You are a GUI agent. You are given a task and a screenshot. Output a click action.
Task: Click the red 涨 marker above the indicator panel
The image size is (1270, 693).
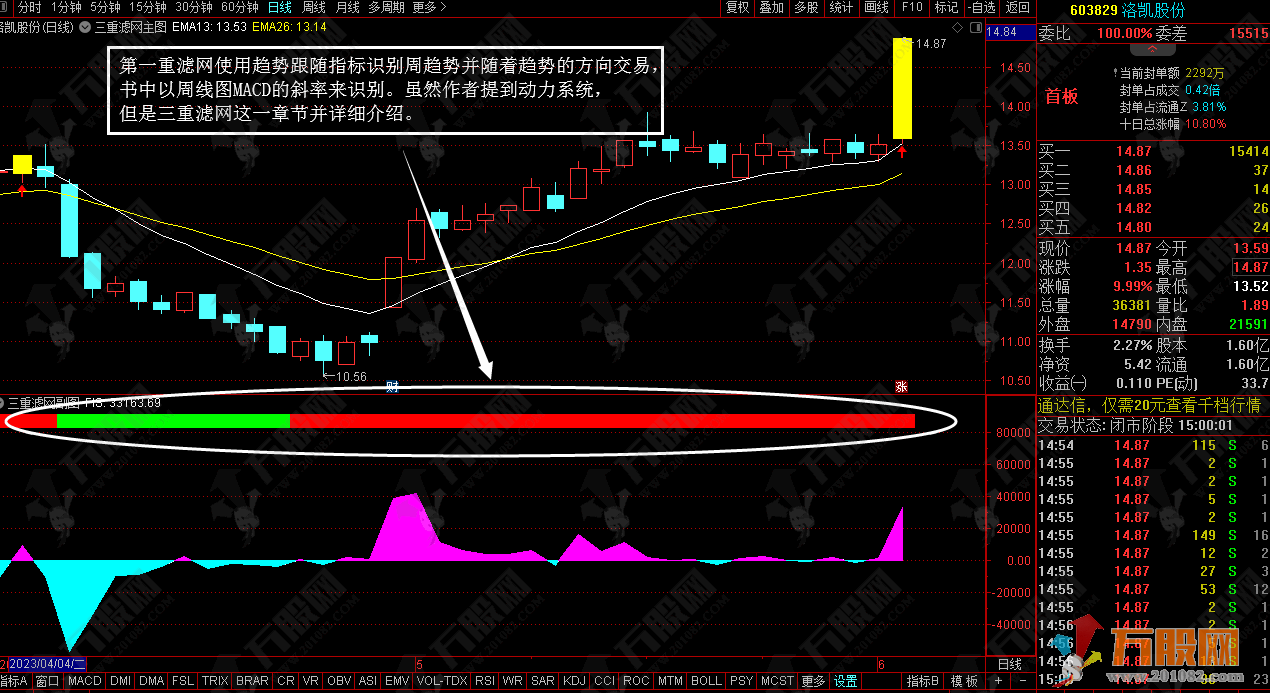pyautogui.click(x=901, y=387)
